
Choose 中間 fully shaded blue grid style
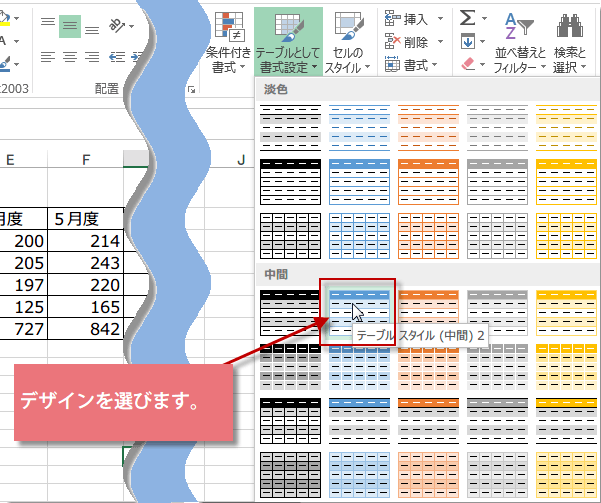(359, 475)
